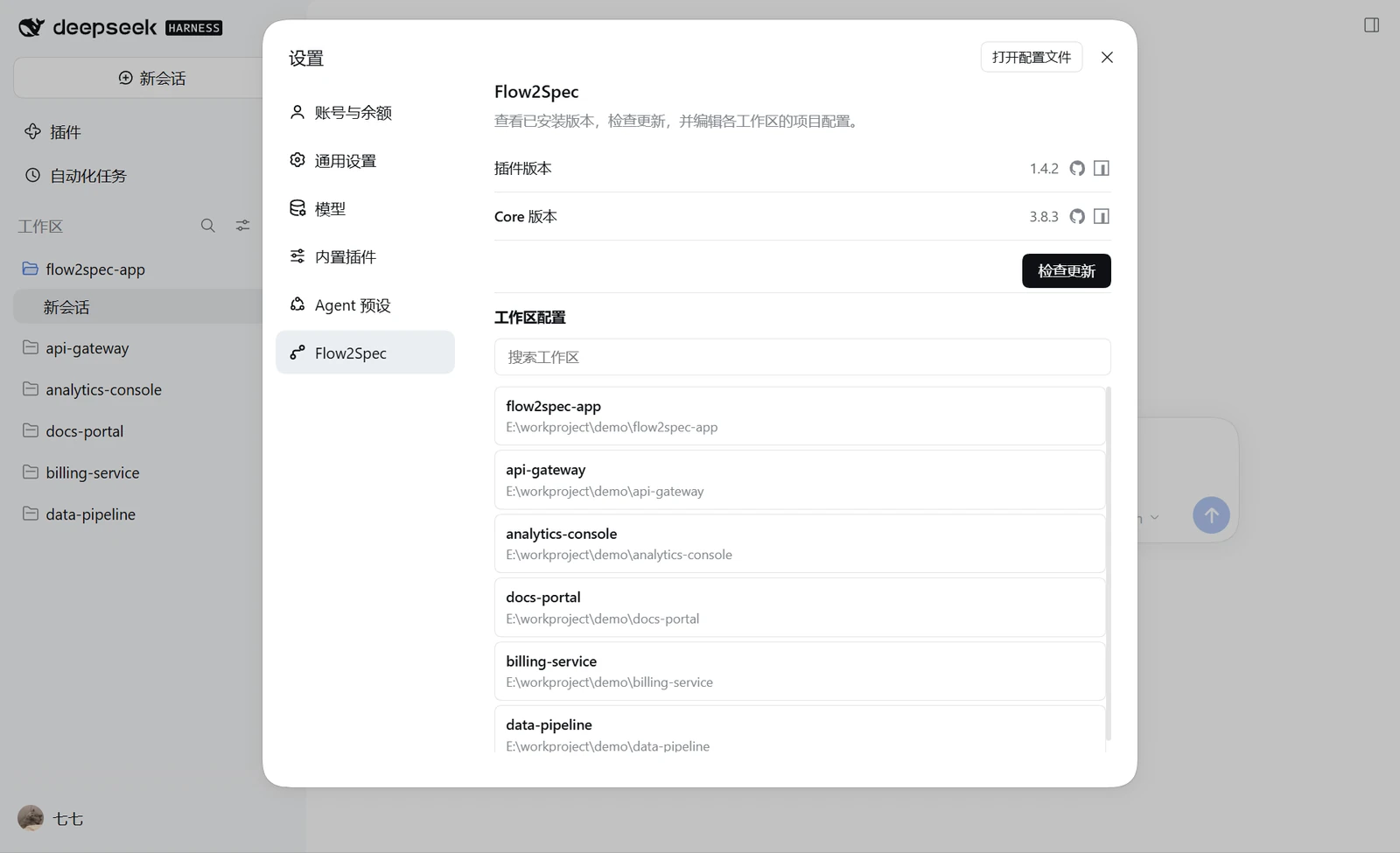Click the deepseek whale logo
1400x853 pixels.
click(31, 27)
